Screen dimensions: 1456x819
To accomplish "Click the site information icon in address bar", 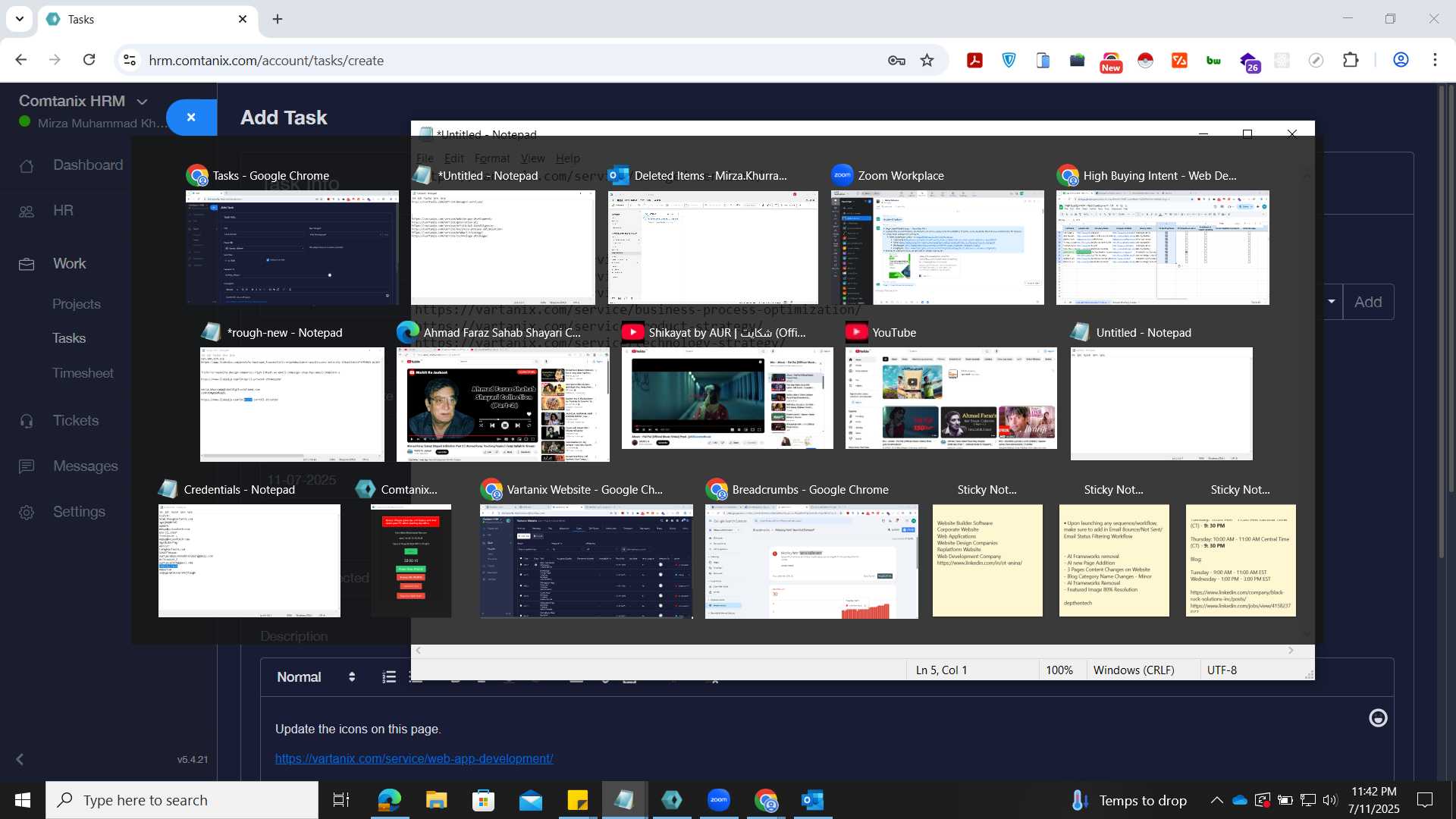I will coord(130,61).
